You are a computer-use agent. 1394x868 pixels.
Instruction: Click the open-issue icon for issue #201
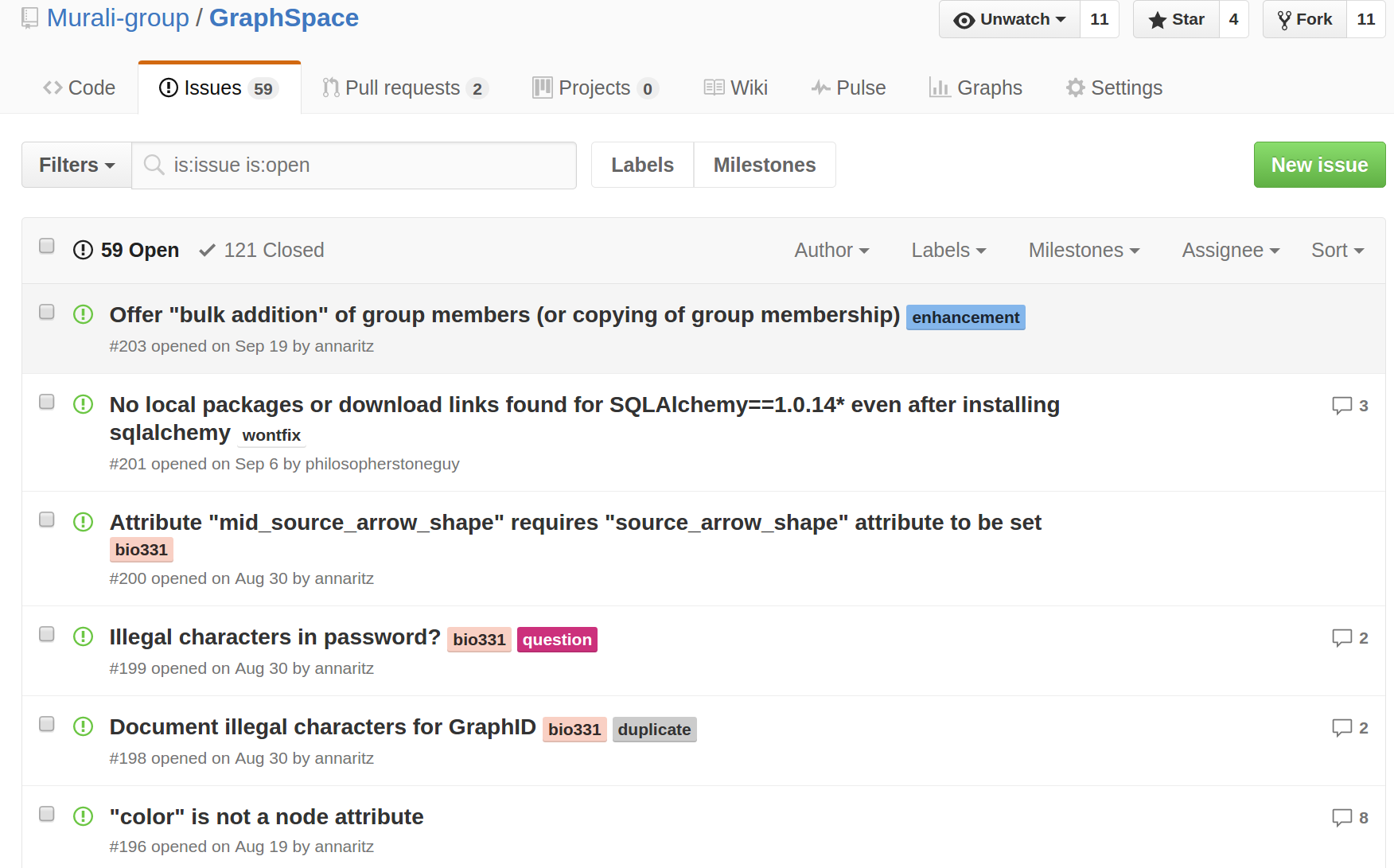coord(83,404)
